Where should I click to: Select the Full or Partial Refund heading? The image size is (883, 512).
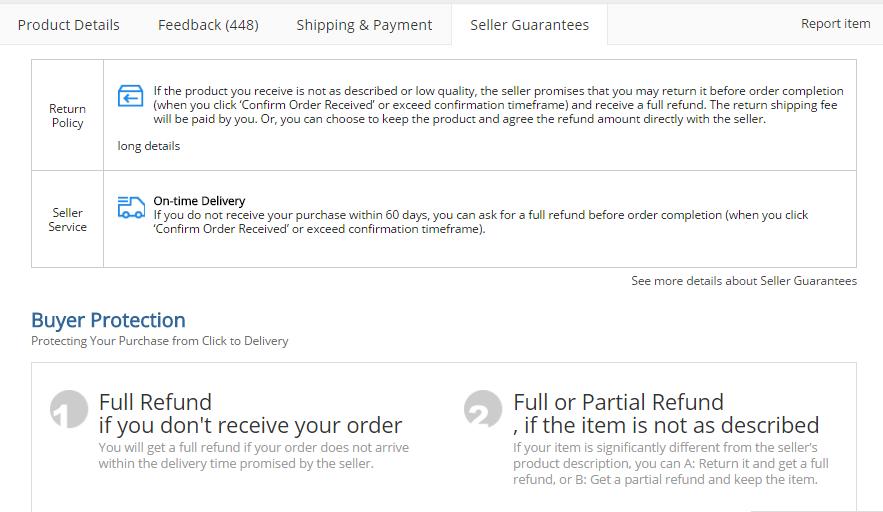[666, 413]
